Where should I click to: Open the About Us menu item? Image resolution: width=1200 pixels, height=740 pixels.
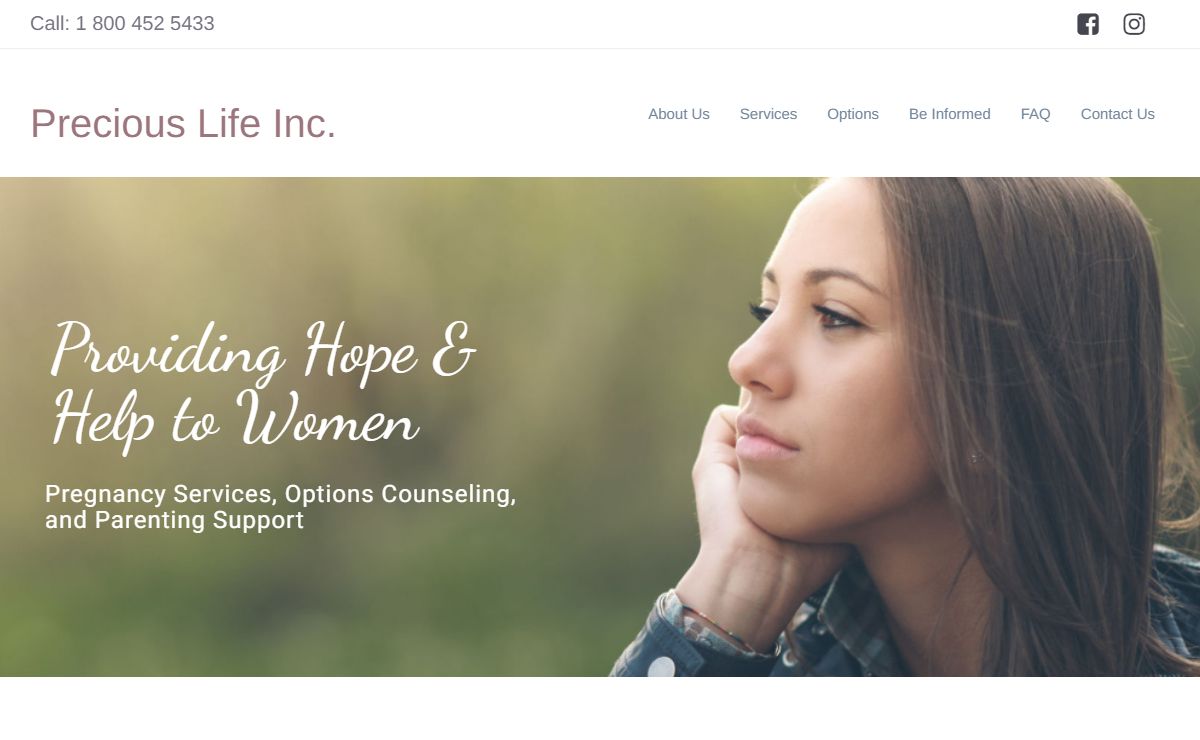(x=679, y=114)
